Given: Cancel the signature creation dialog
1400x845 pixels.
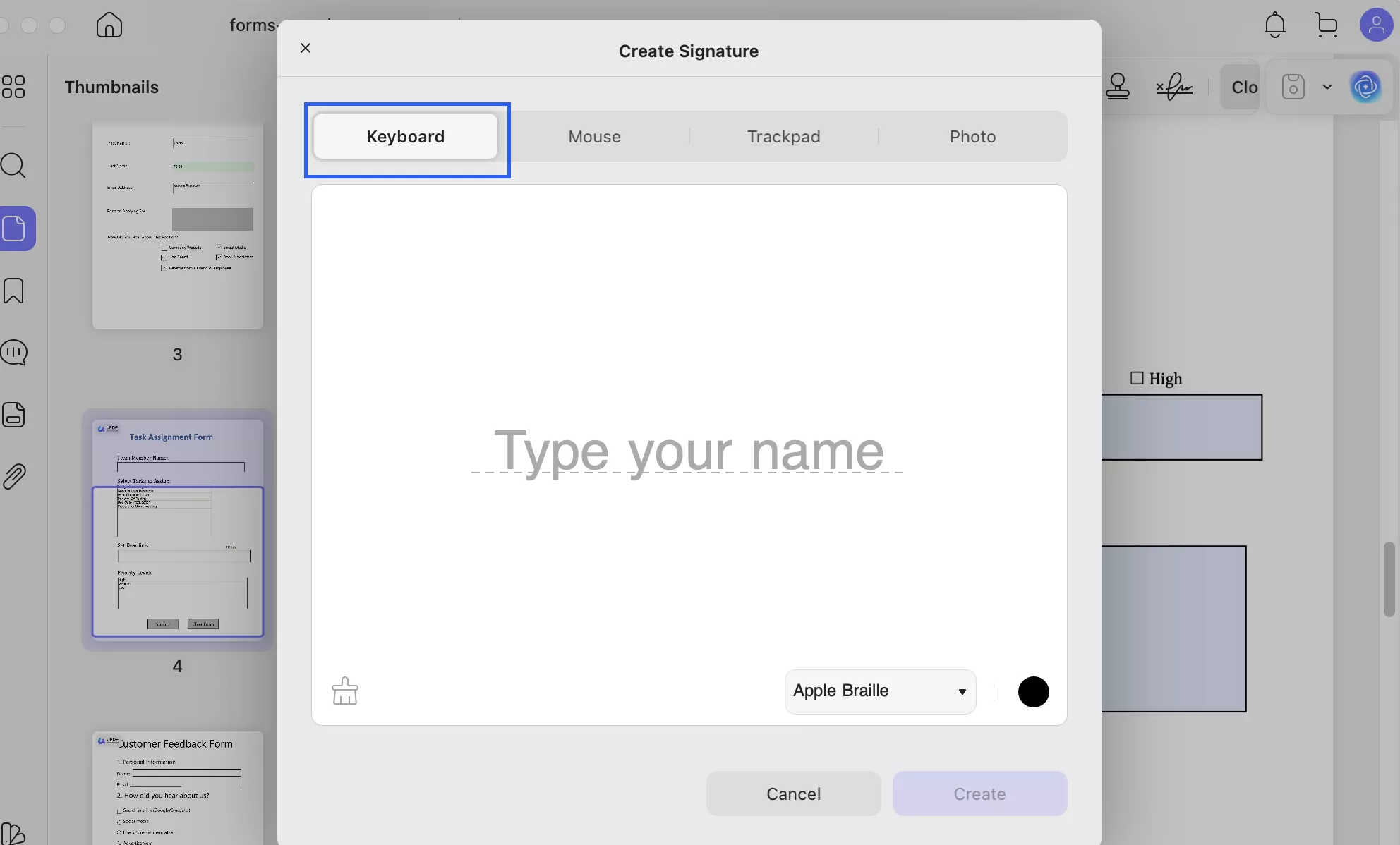Looking at the screenshot, I should coord(793,794).
